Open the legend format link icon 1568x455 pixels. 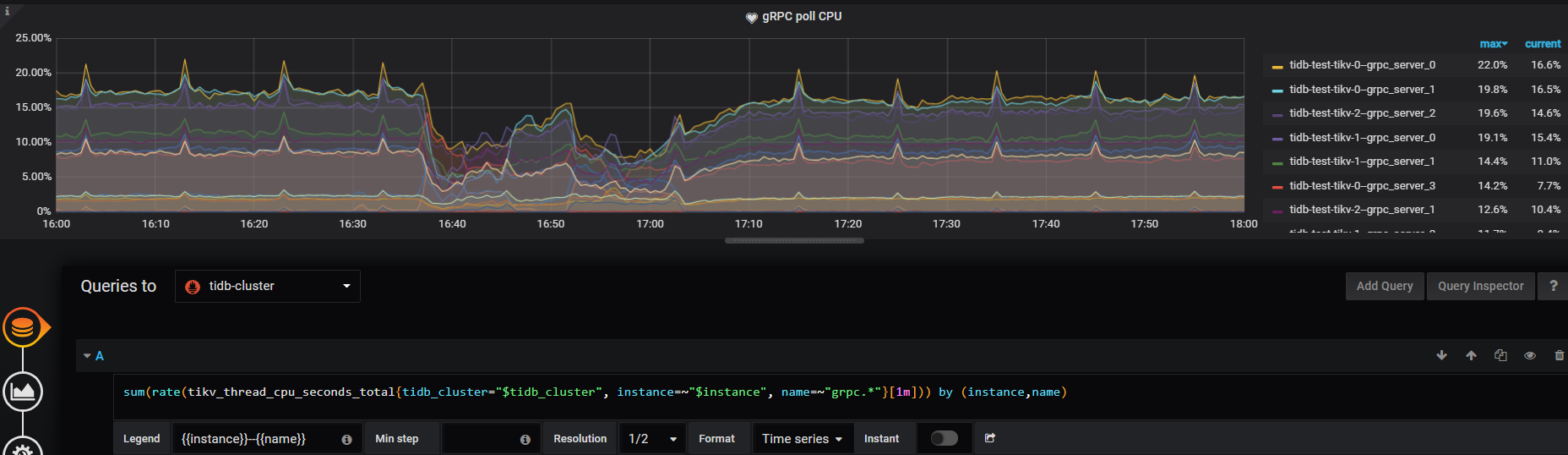pos(990,438)
